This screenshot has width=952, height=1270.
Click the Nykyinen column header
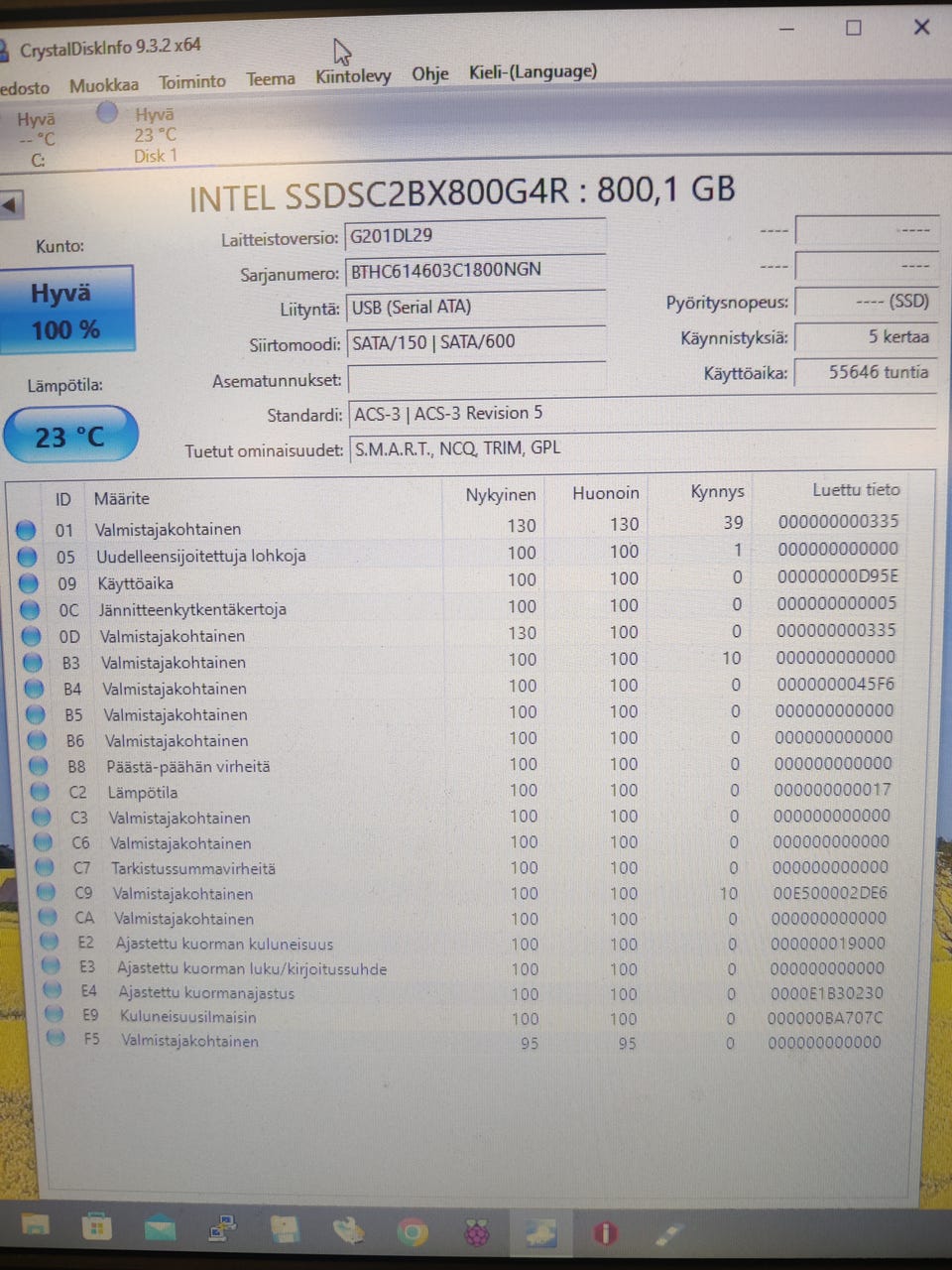point(501,494)
